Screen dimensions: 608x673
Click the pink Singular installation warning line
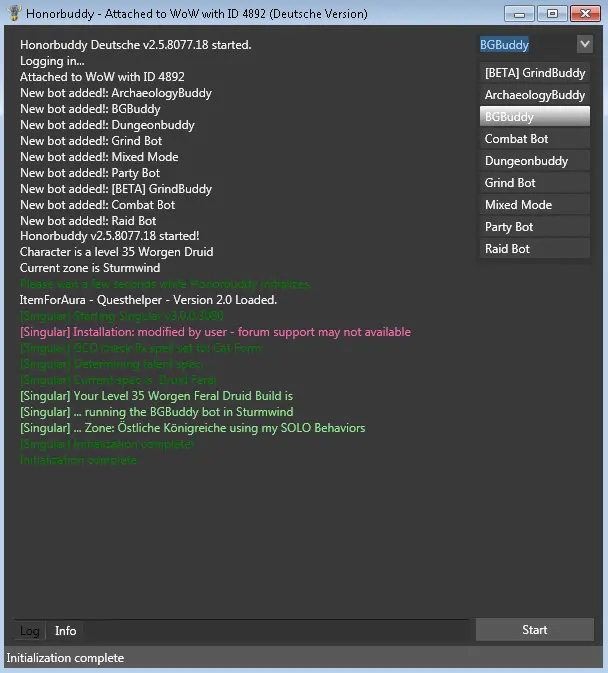point(215,332)
